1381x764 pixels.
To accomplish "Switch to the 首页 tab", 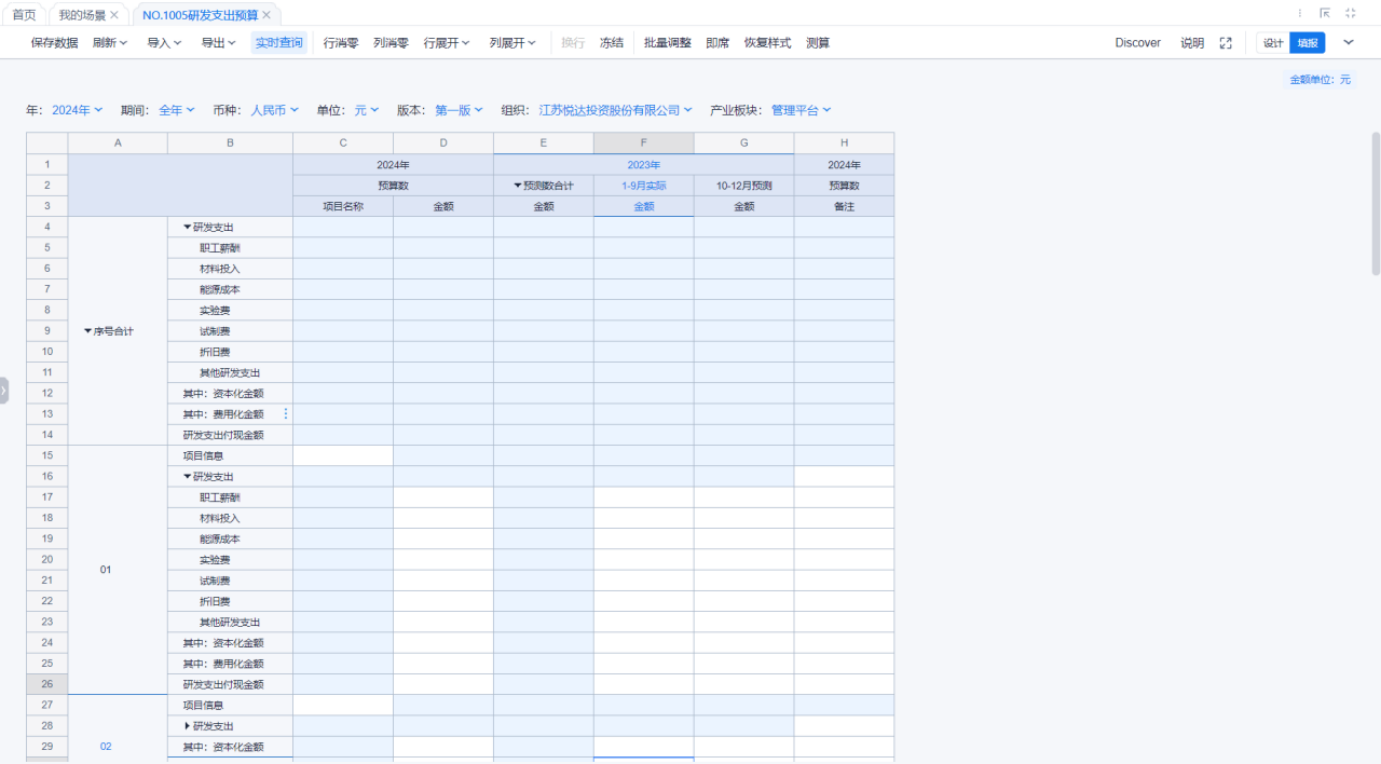I will pos(23,15).
